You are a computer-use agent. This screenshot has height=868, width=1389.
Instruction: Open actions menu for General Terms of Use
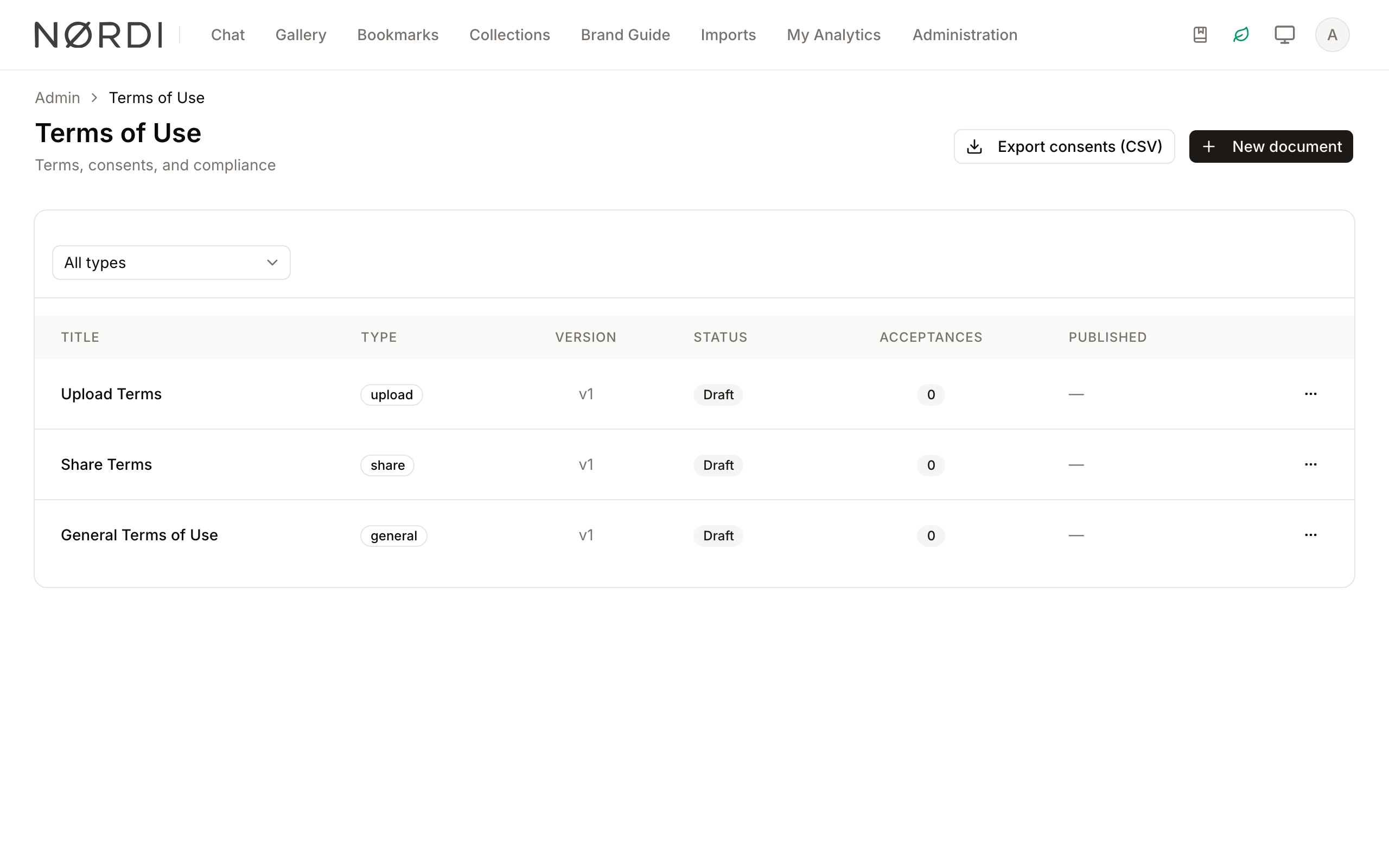coord(1310,535)
